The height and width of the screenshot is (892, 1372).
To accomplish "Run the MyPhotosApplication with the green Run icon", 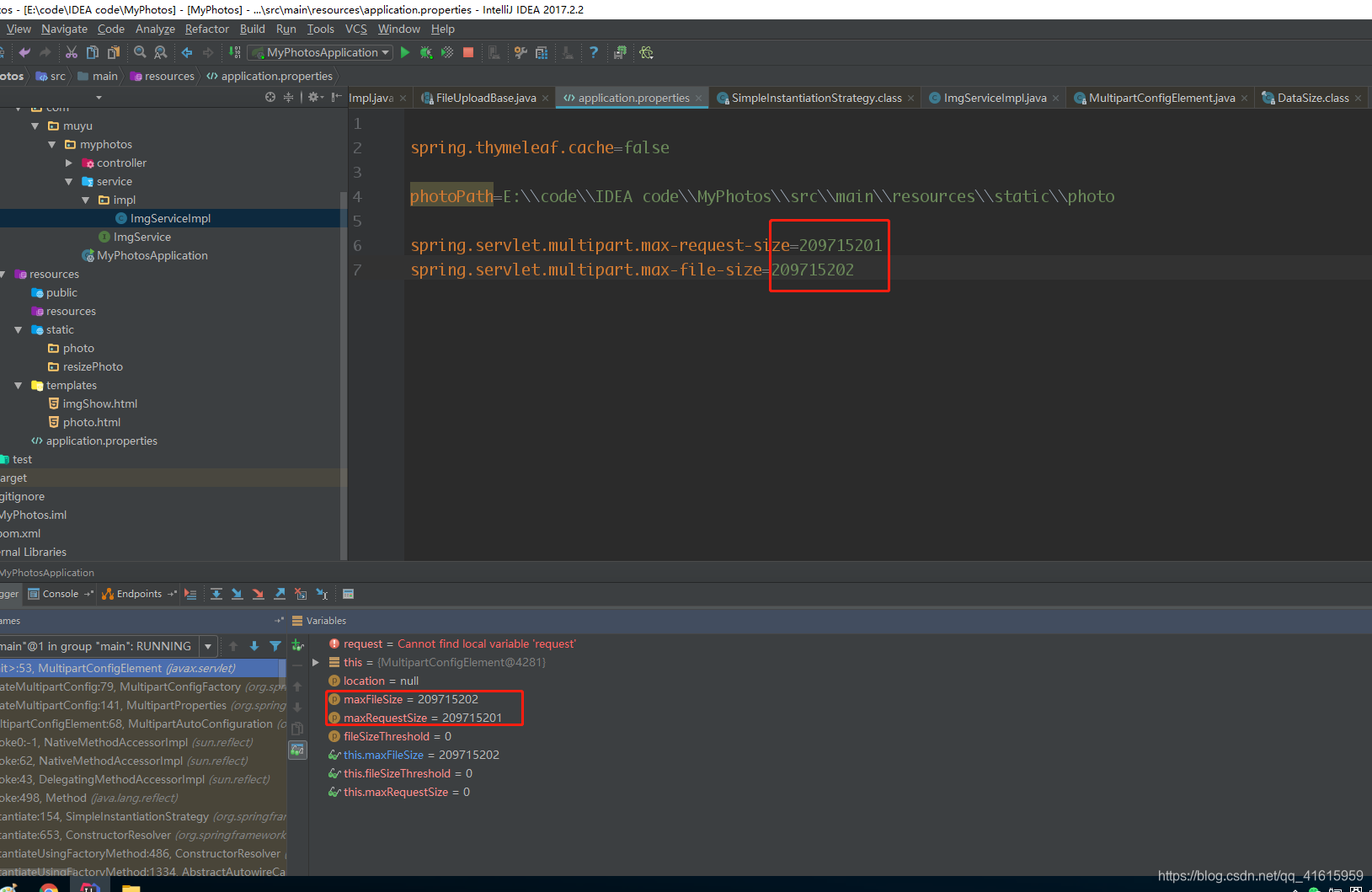I will pos(405,52).
